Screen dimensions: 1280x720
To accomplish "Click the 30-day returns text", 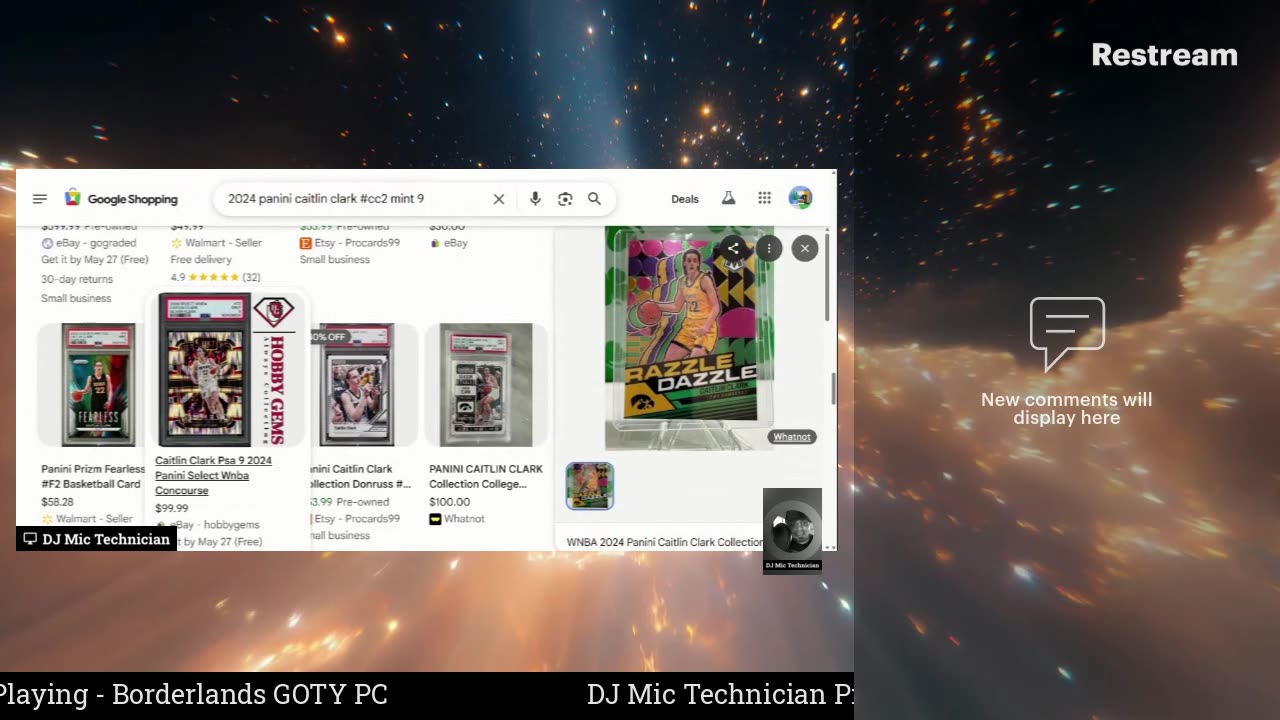I will [77, 279].
